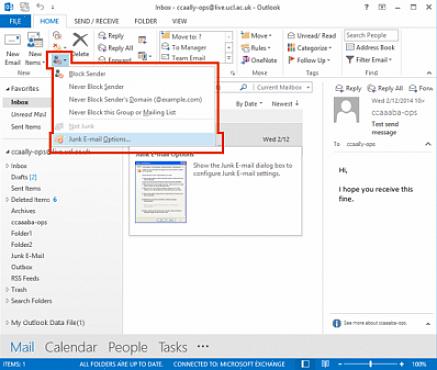Image resolution: width=437 pixels, height=370 pixels.
Task: Expand the Deleted Items folder
Action: pyautogui.click(x=7, y=200)
